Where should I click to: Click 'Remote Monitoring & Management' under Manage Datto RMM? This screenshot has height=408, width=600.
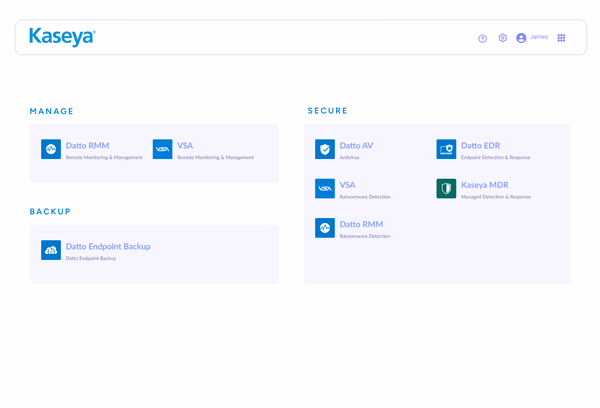point(104,157)
